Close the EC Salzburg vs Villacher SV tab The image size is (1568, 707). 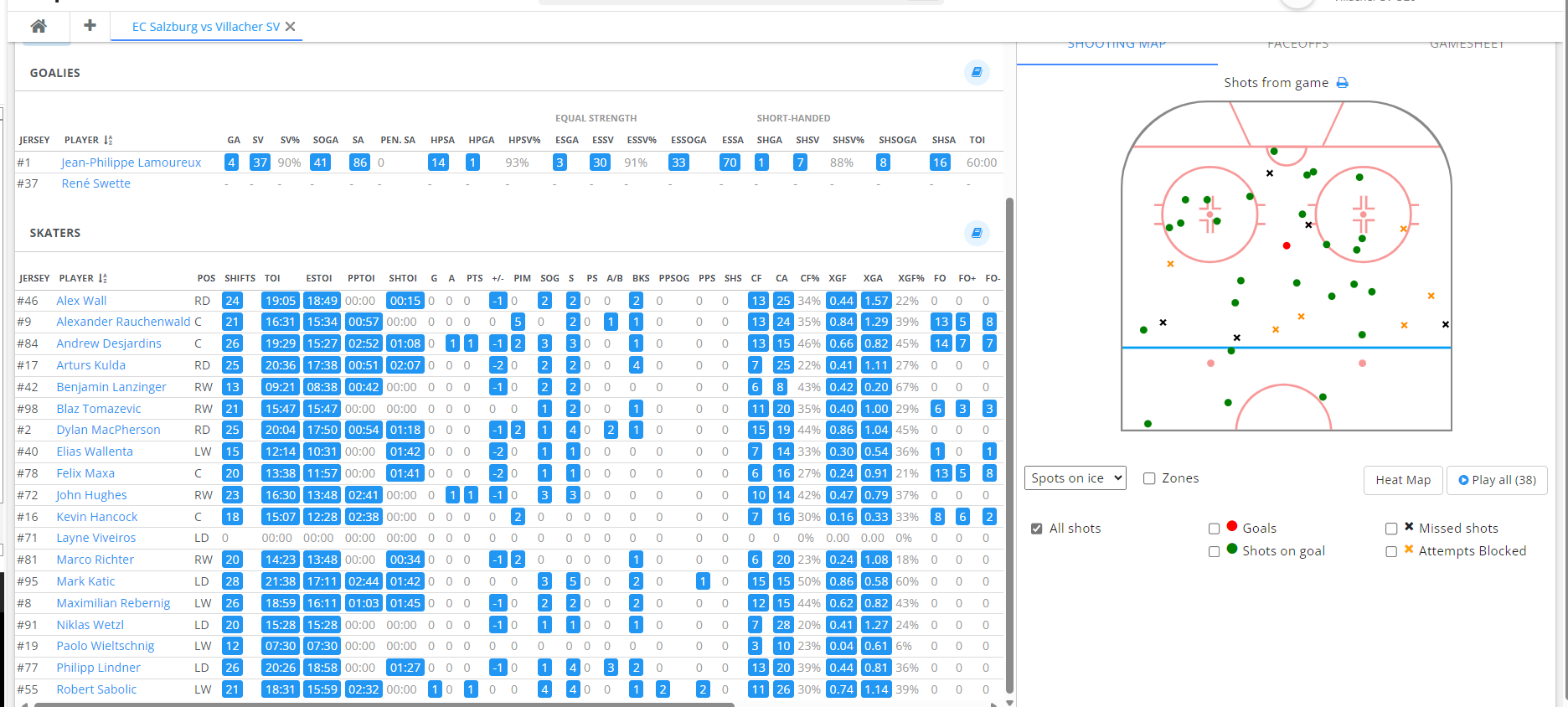coord(291,27)
